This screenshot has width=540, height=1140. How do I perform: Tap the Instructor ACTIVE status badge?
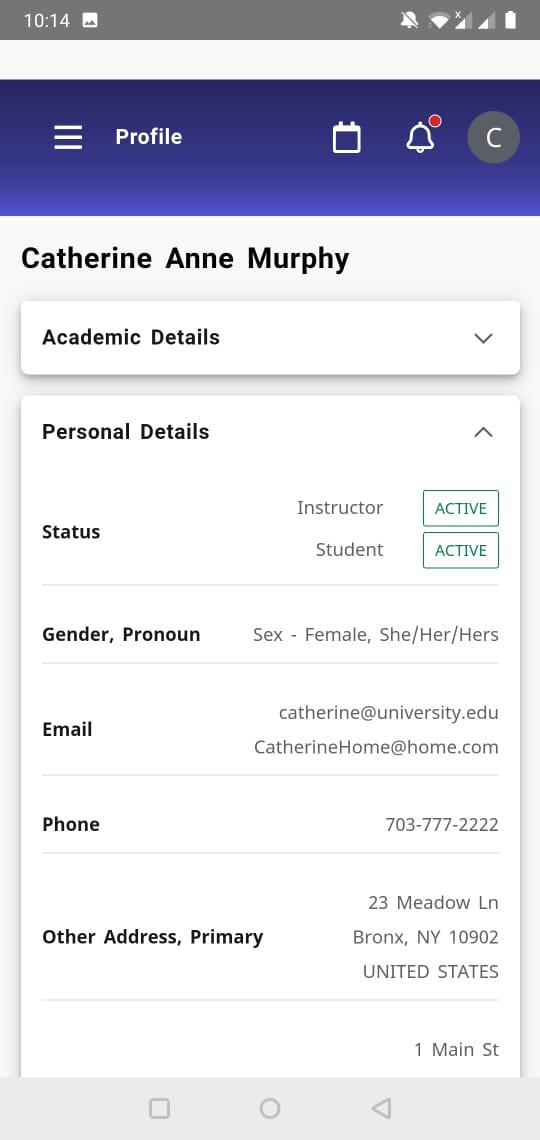[x=461, y=508]
